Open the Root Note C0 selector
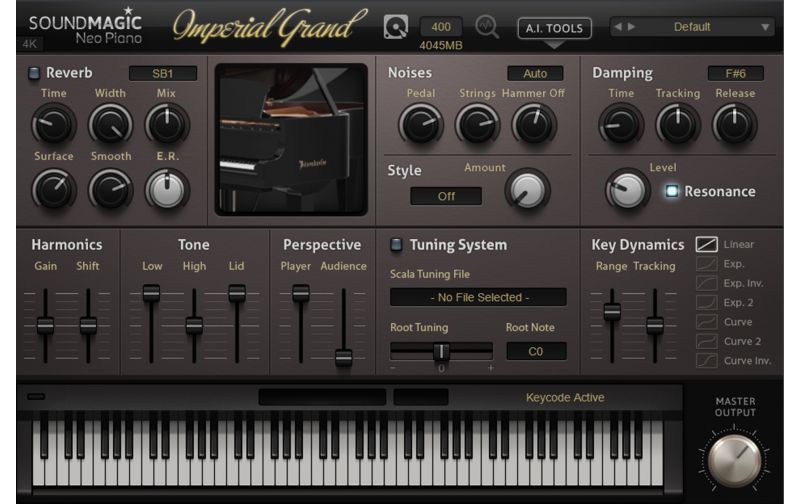 click(x=536, y=351)
